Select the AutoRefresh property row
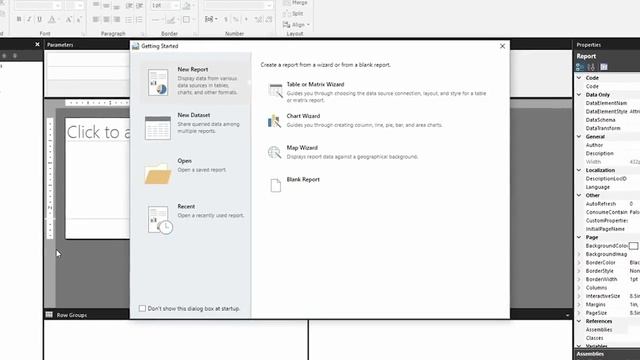The height and width of the screenshot is (360, 640). [608, 204]
